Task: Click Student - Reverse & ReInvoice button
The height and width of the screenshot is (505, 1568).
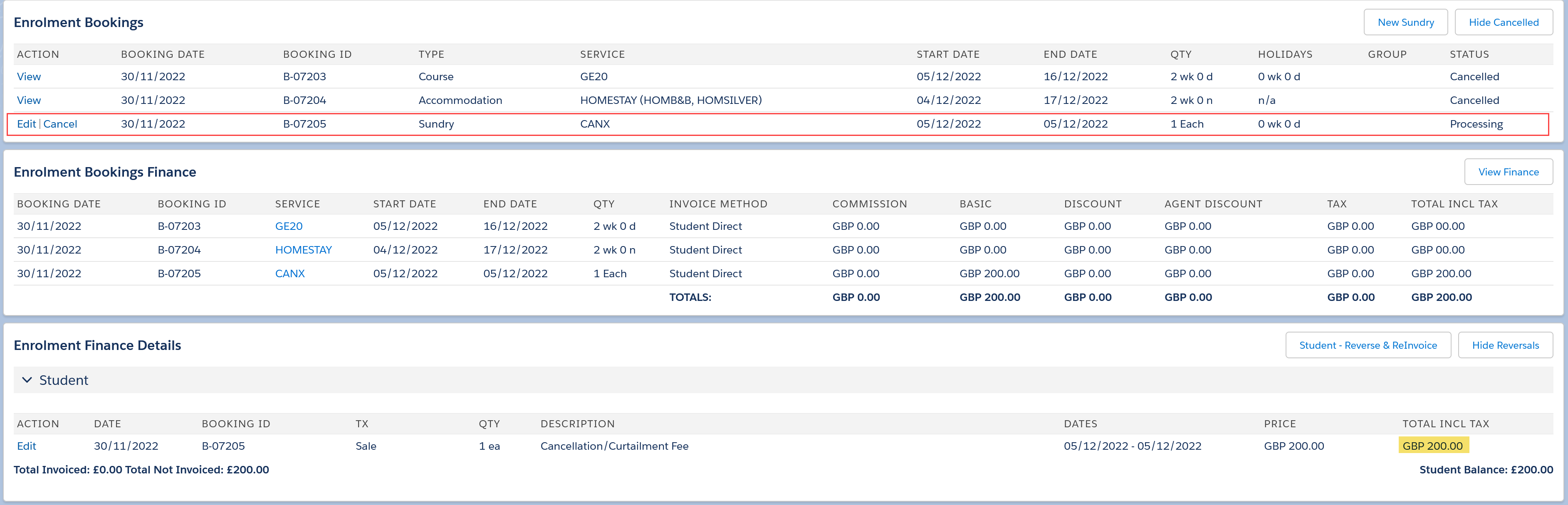Action: pyautogui.click(x=1367, y=345)
